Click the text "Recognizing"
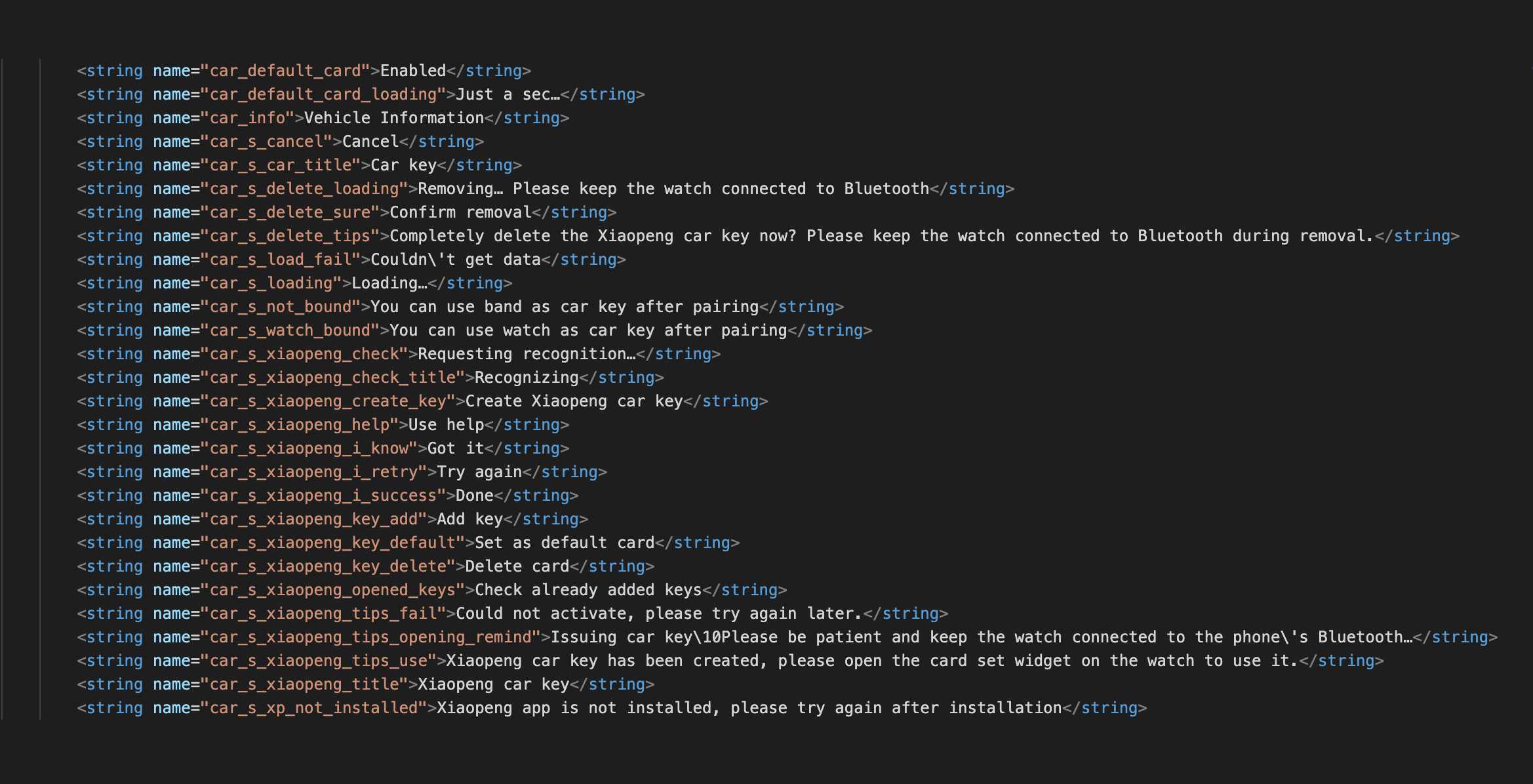The image size is (1533, 784). (x=527, y=378)
